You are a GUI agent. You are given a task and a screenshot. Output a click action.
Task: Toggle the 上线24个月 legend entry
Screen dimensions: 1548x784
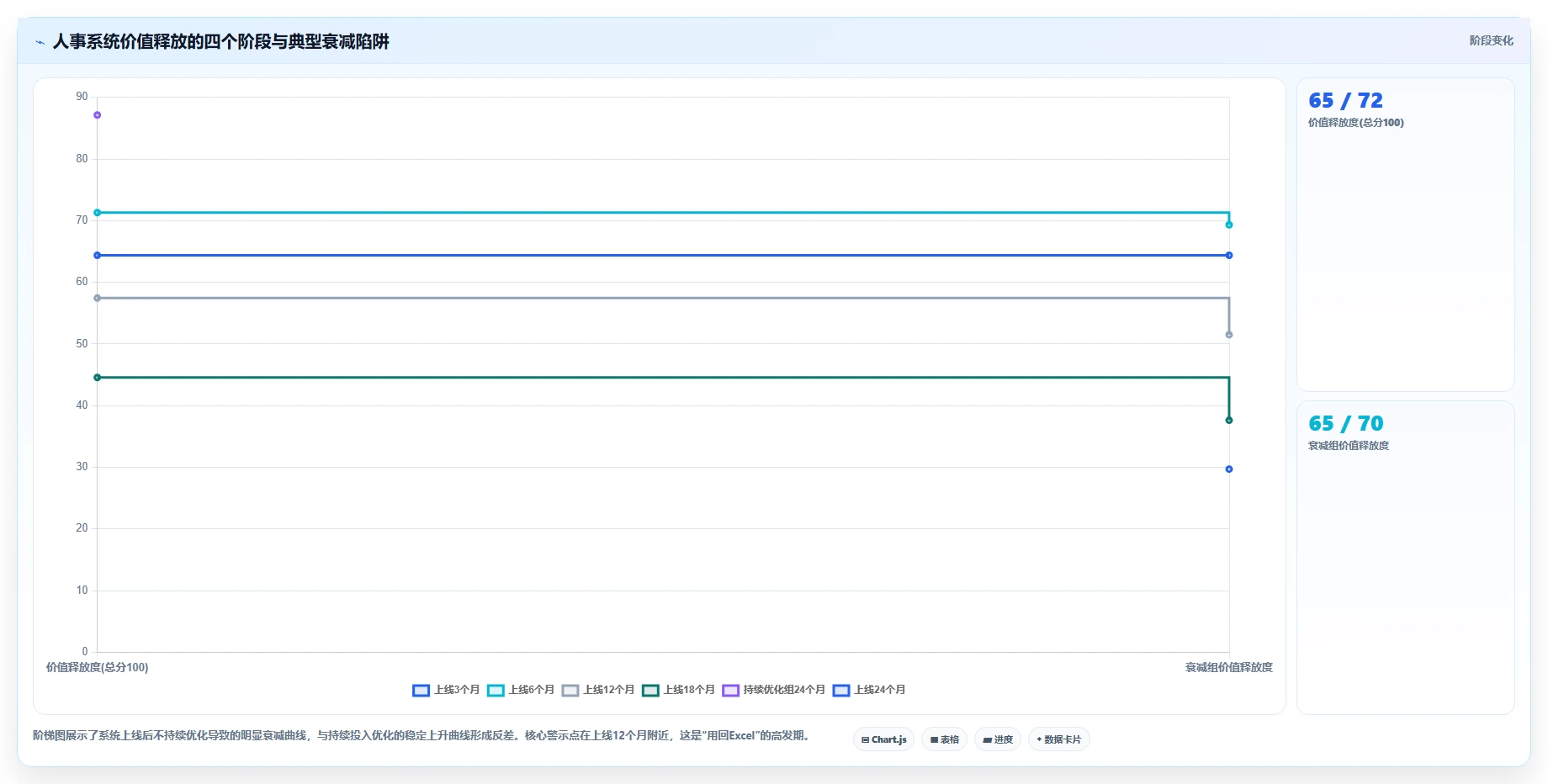point(869,690)
